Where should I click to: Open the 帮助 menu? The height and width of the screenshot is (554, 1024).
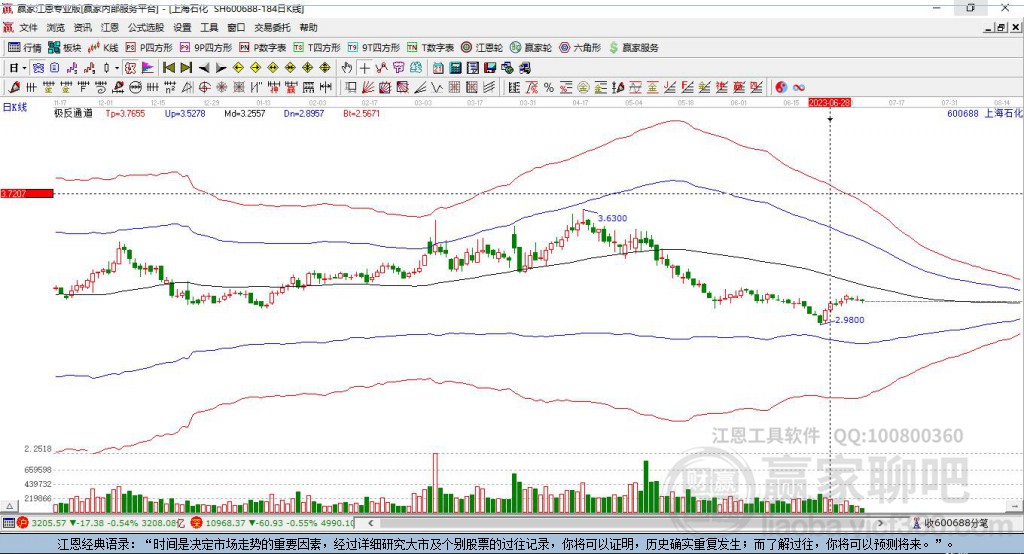(308, 27)
